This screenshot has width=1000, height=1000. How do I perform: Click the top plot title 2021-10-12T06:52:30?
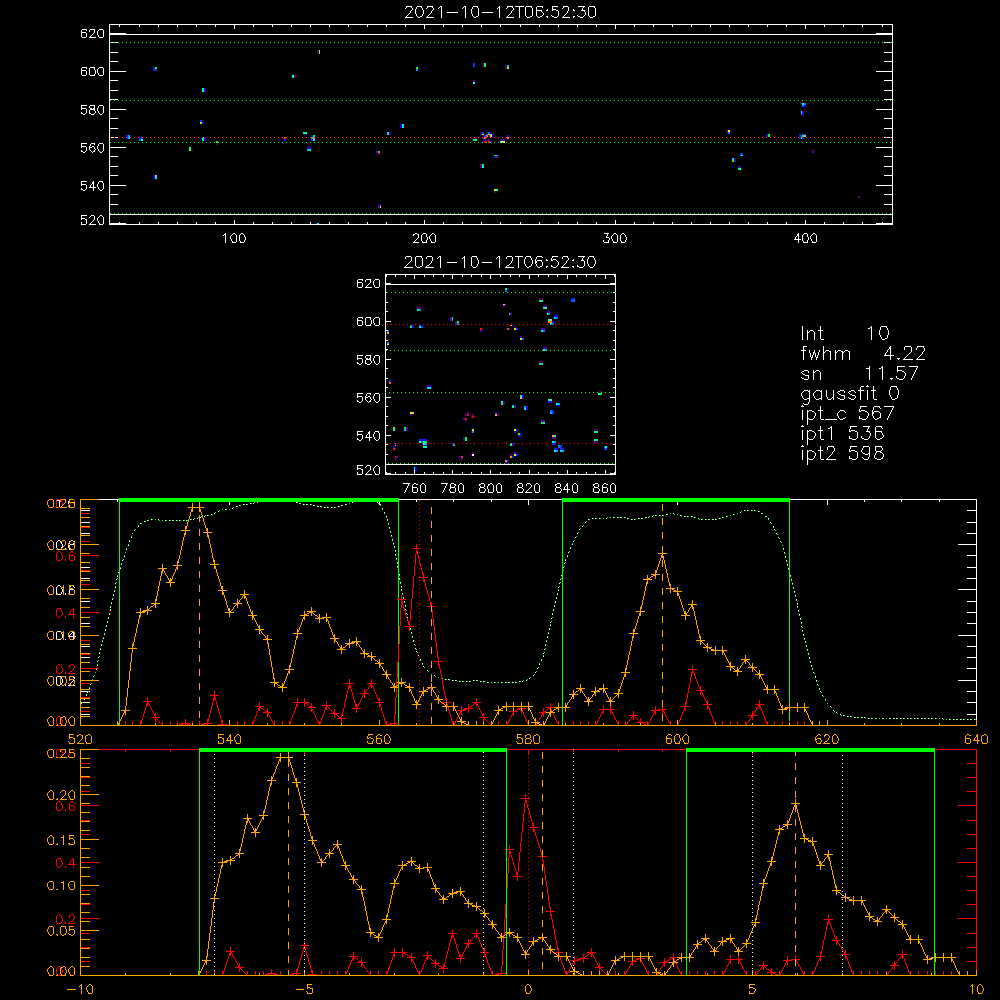[501, 12]
